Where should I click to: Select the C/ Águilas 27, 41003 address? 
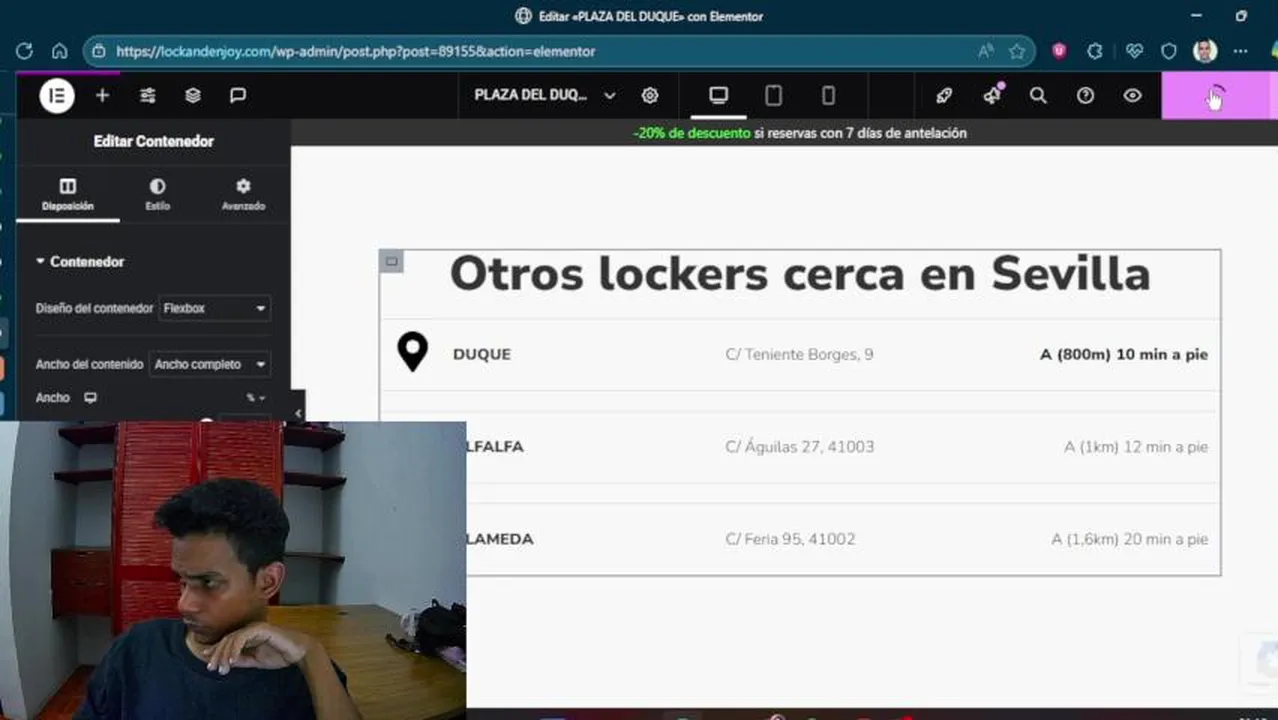point(799,447)
